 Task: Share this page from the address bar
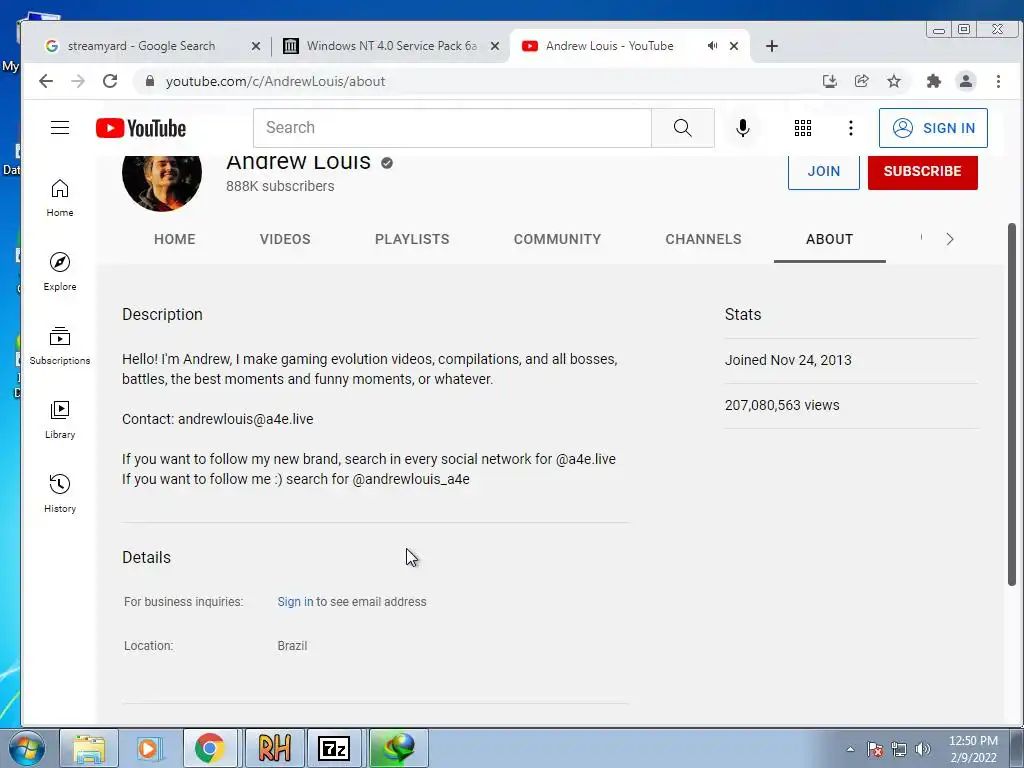pos(861,81)
